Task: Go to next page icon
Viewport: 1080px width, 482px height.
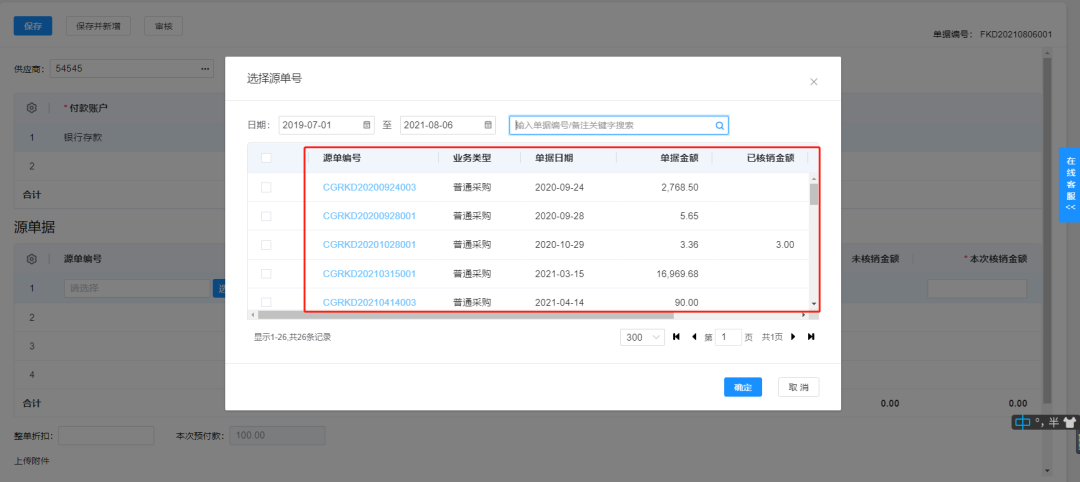Action: 793,337
